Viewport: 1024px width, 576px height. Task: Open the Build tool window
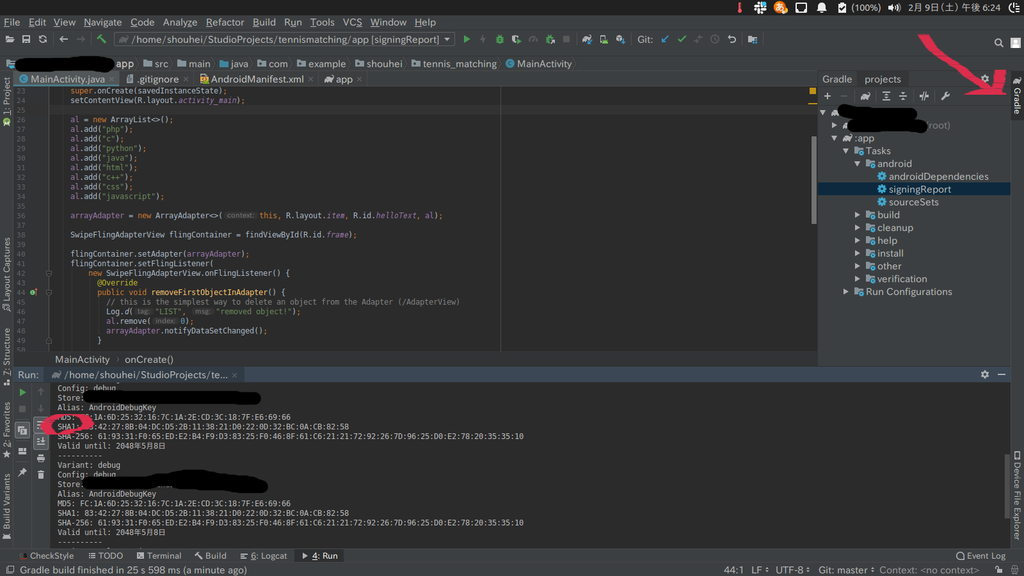coord(210,556)
